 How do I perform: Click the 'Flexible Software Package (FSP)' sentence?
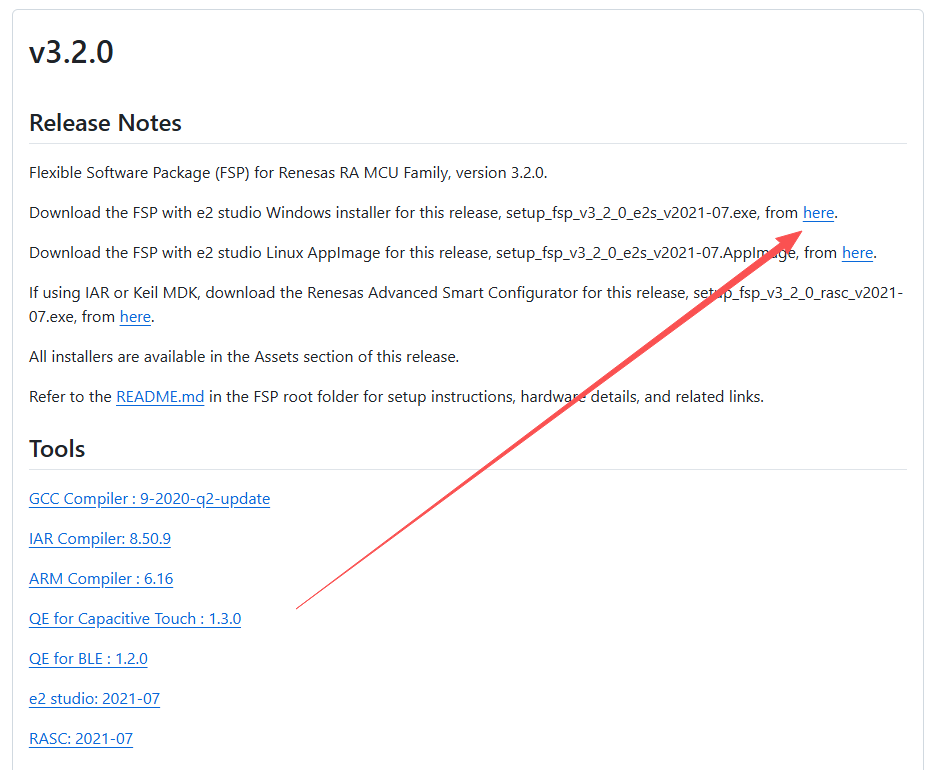point(288,173)
